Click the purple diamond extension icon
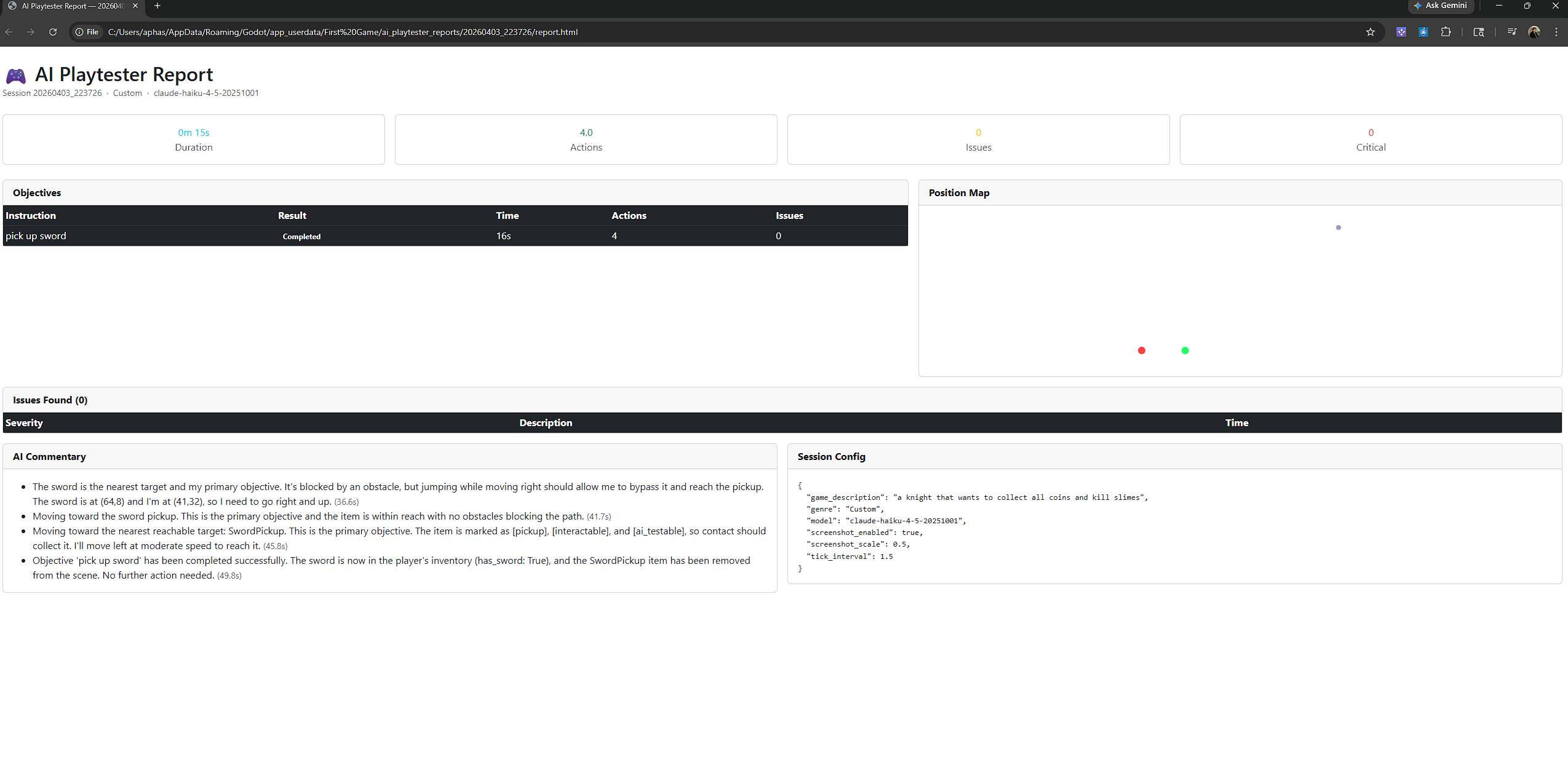The height and width of the screenshot is (768, 1568). click(x=1401, y=32)
